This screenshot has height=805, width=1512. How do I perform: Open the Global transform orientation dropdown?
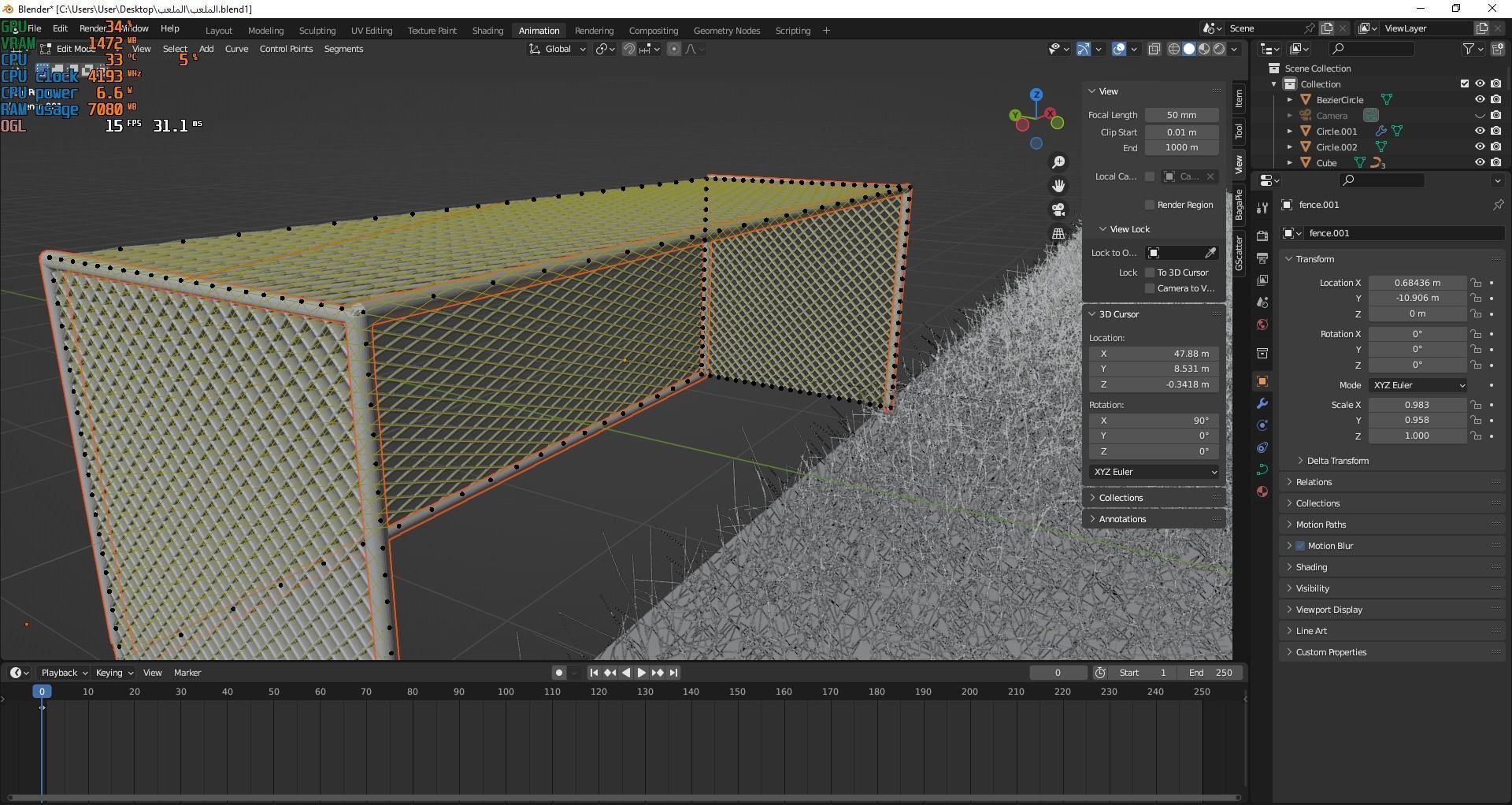pos(558,49)
